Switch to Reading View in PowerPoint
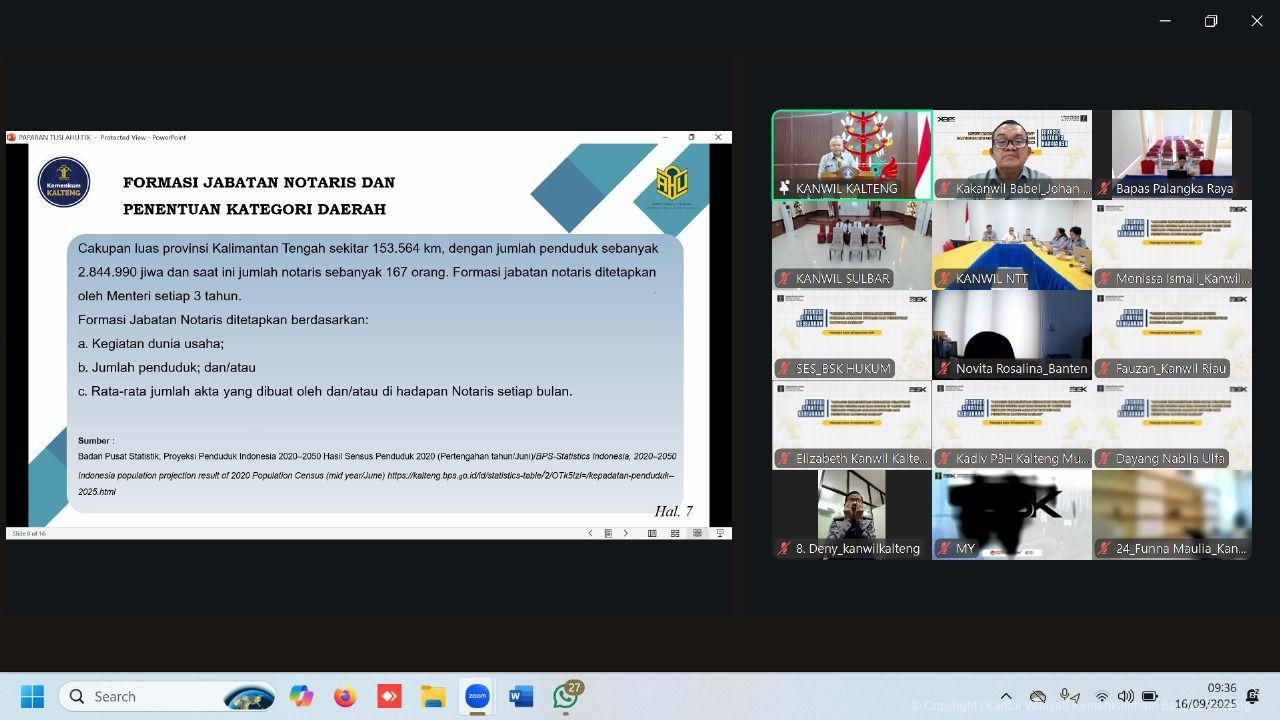Image resolution: width=1280 pixels, height=720 pixels. [x=697, y=533]
